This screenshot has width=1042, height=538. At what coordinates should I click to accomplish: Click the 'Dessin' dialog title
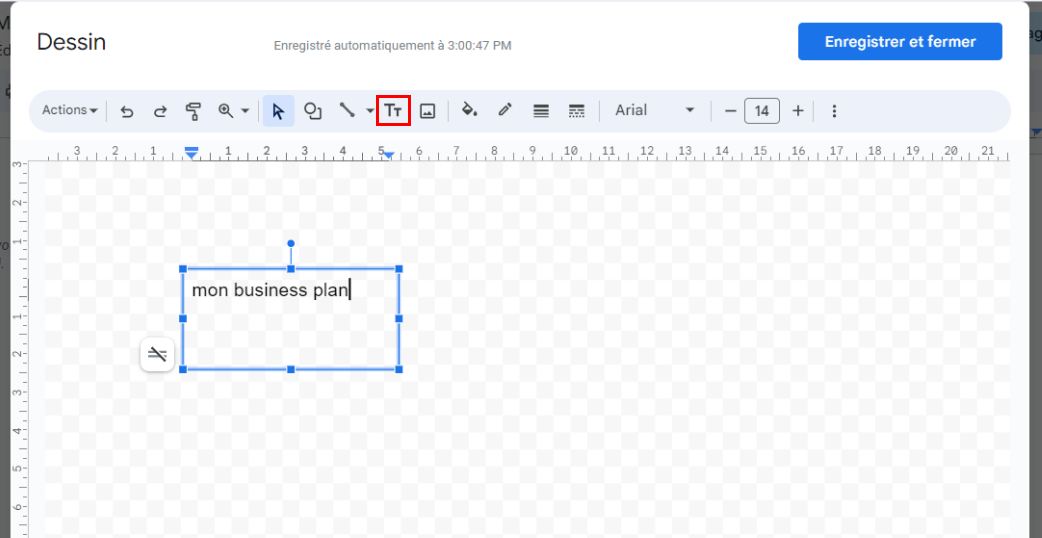click(x=71, y=43)
